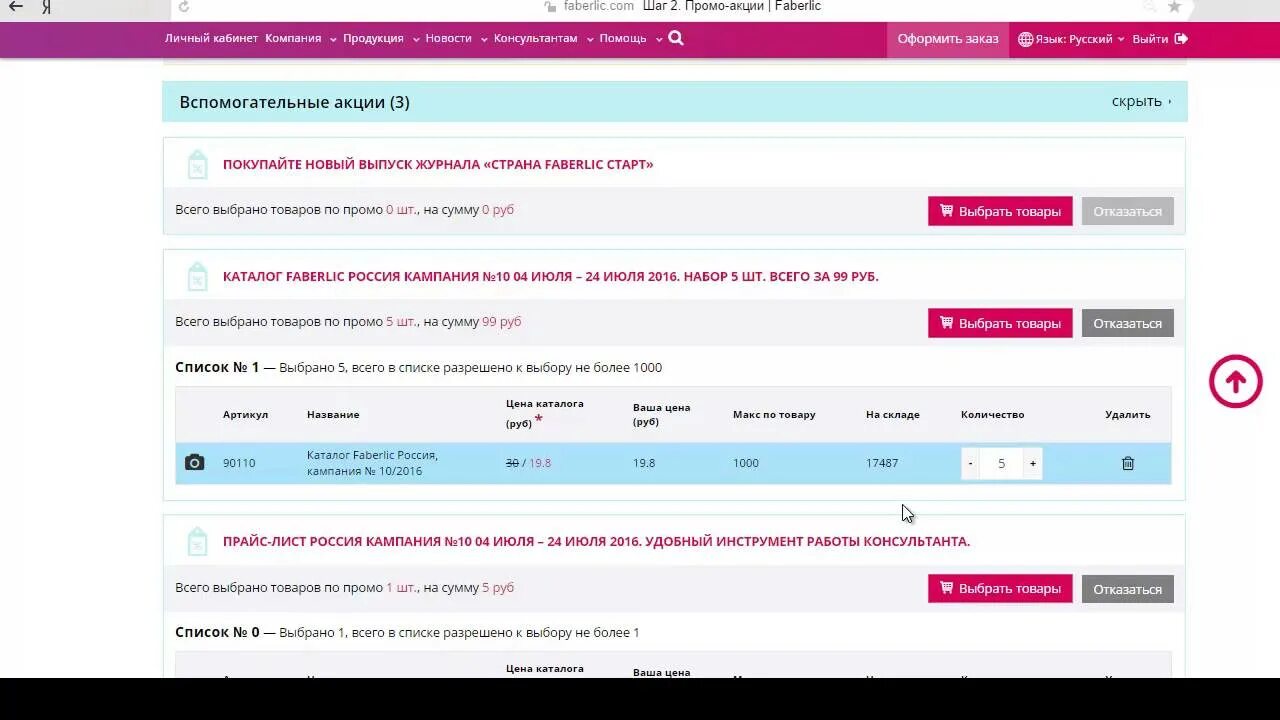Click the Yandex Я browser icon
The width and height of the screenshot is (1280, 720).
click(46, 7)
